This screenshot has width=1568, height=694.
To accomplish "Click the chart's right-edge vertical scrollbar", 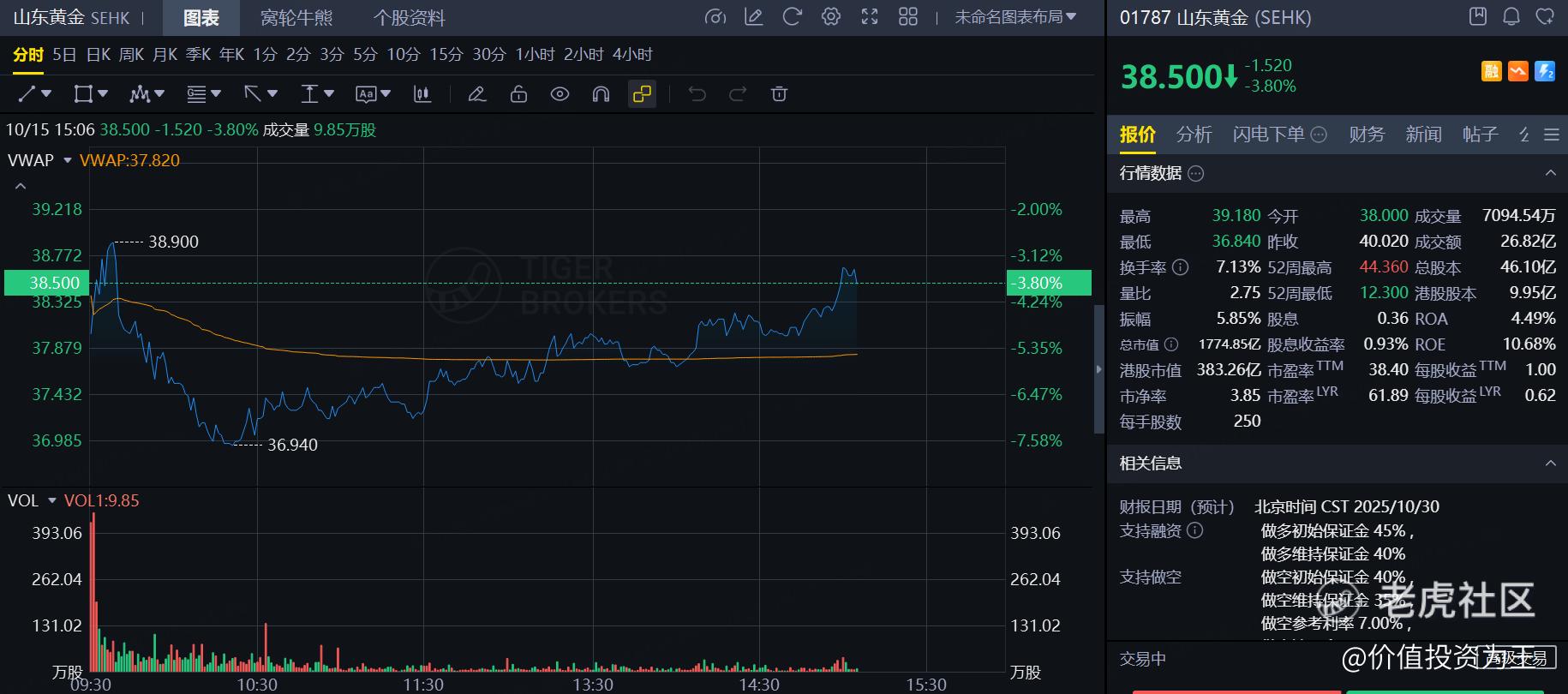I will click(x=1099, y=368).
